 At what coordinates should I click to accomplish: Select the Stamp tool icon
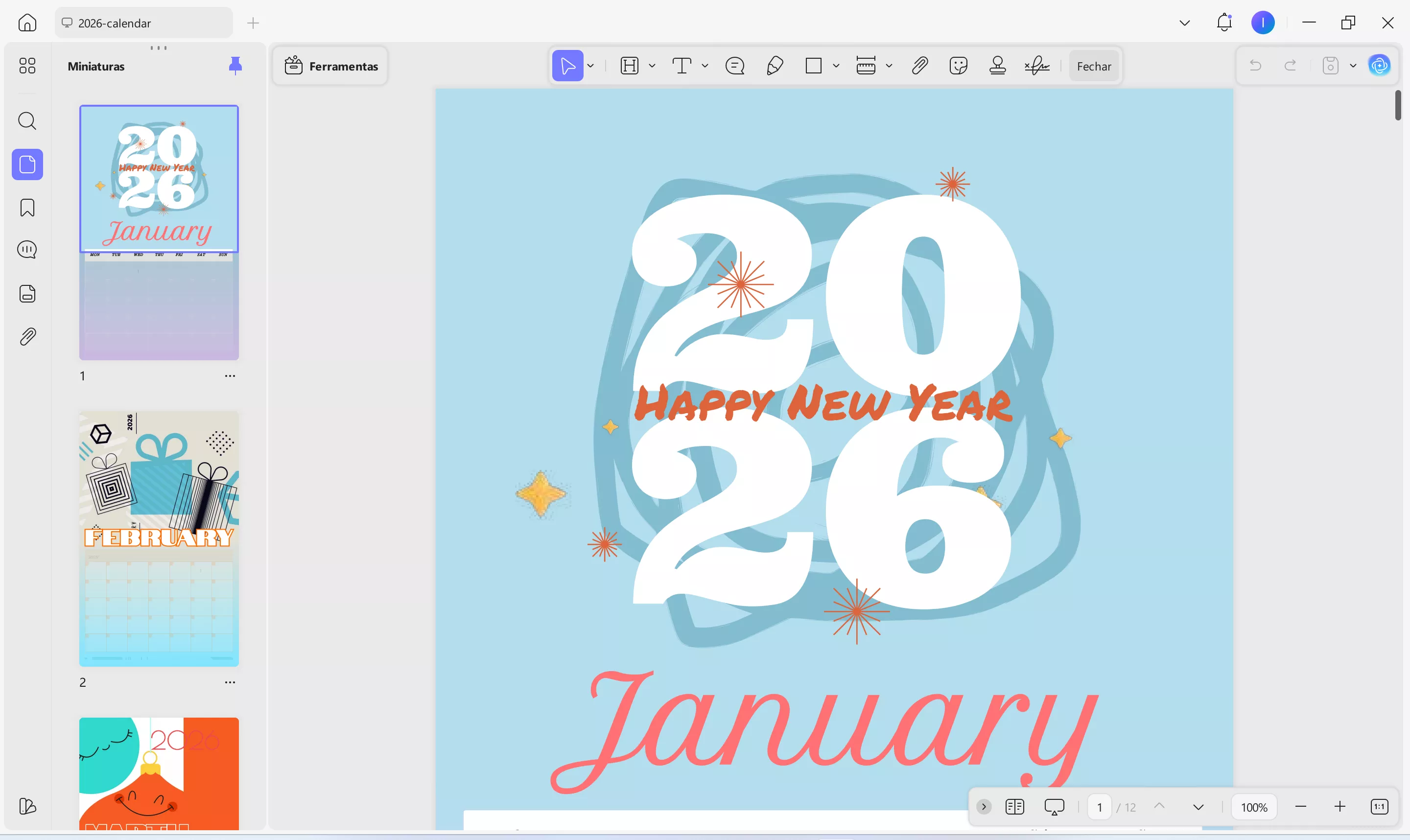997,66
